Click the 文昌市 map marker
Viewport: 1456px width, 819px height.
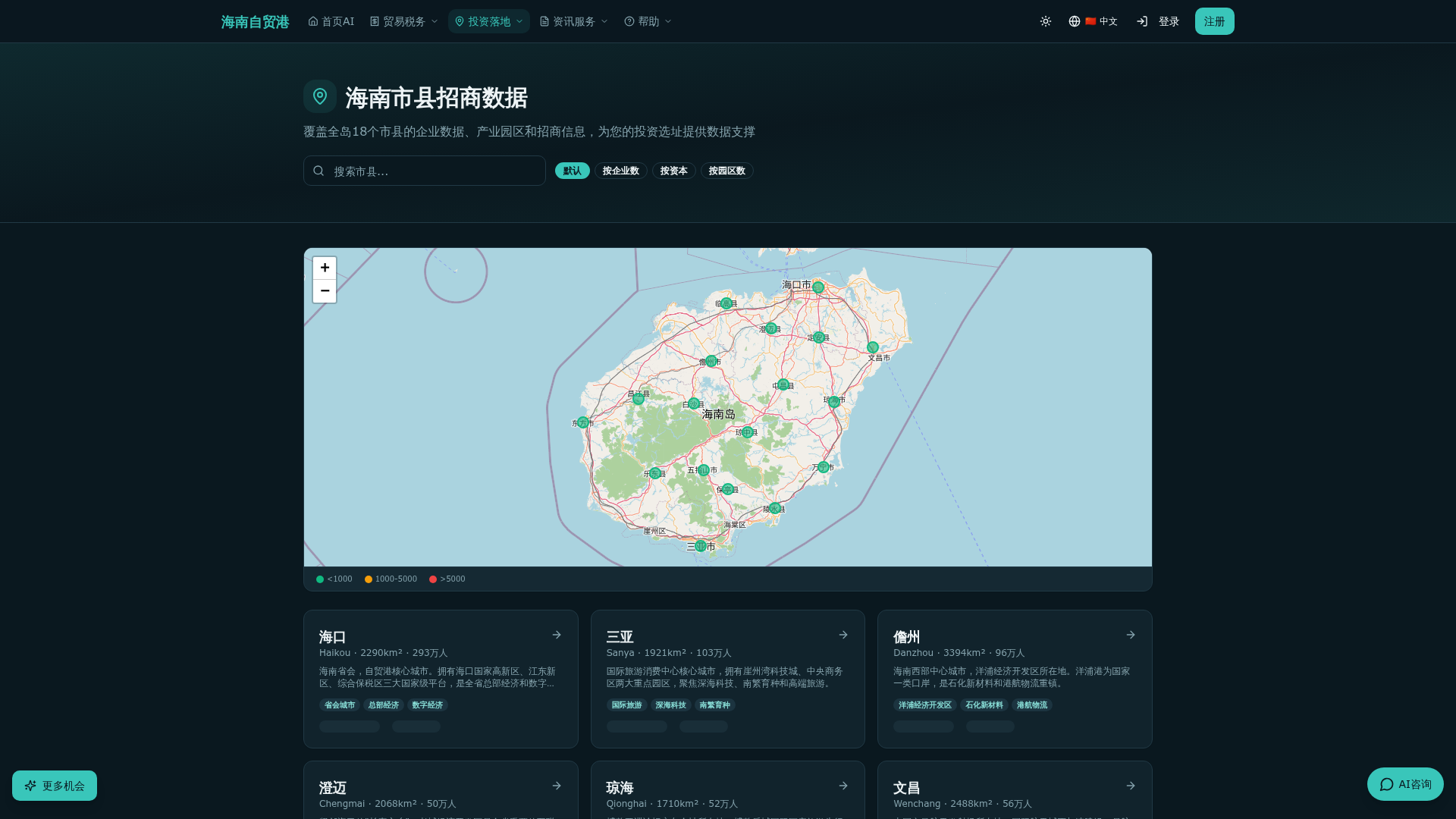click(x=873, y=347)
